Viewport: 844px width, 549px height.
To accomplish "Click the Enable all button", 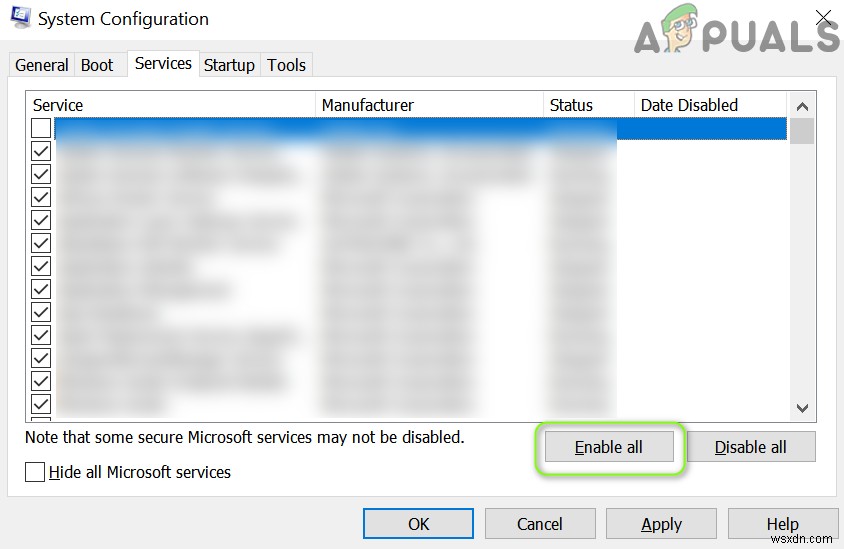I will (609, 447).
